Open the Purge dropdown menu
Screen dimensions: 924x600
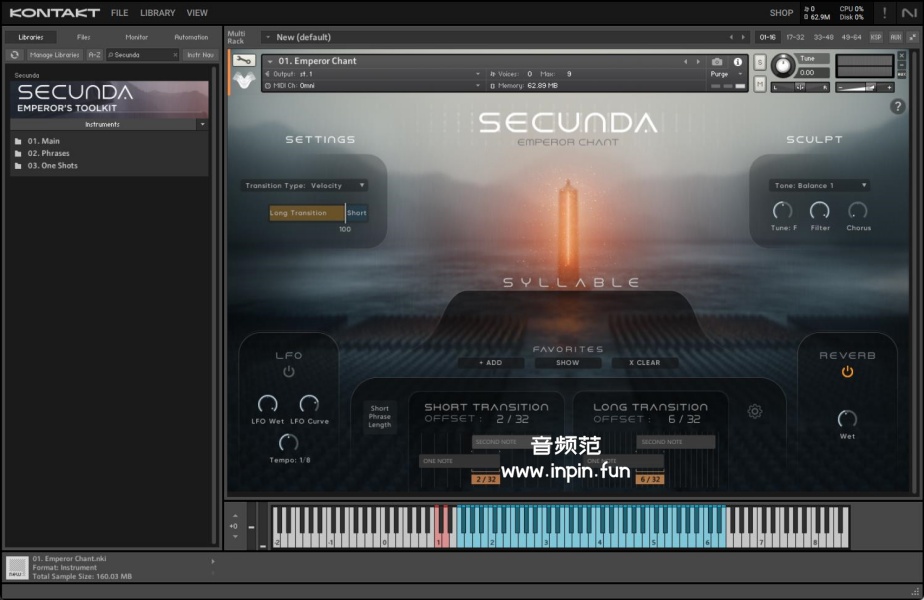[x=726, y=74]
